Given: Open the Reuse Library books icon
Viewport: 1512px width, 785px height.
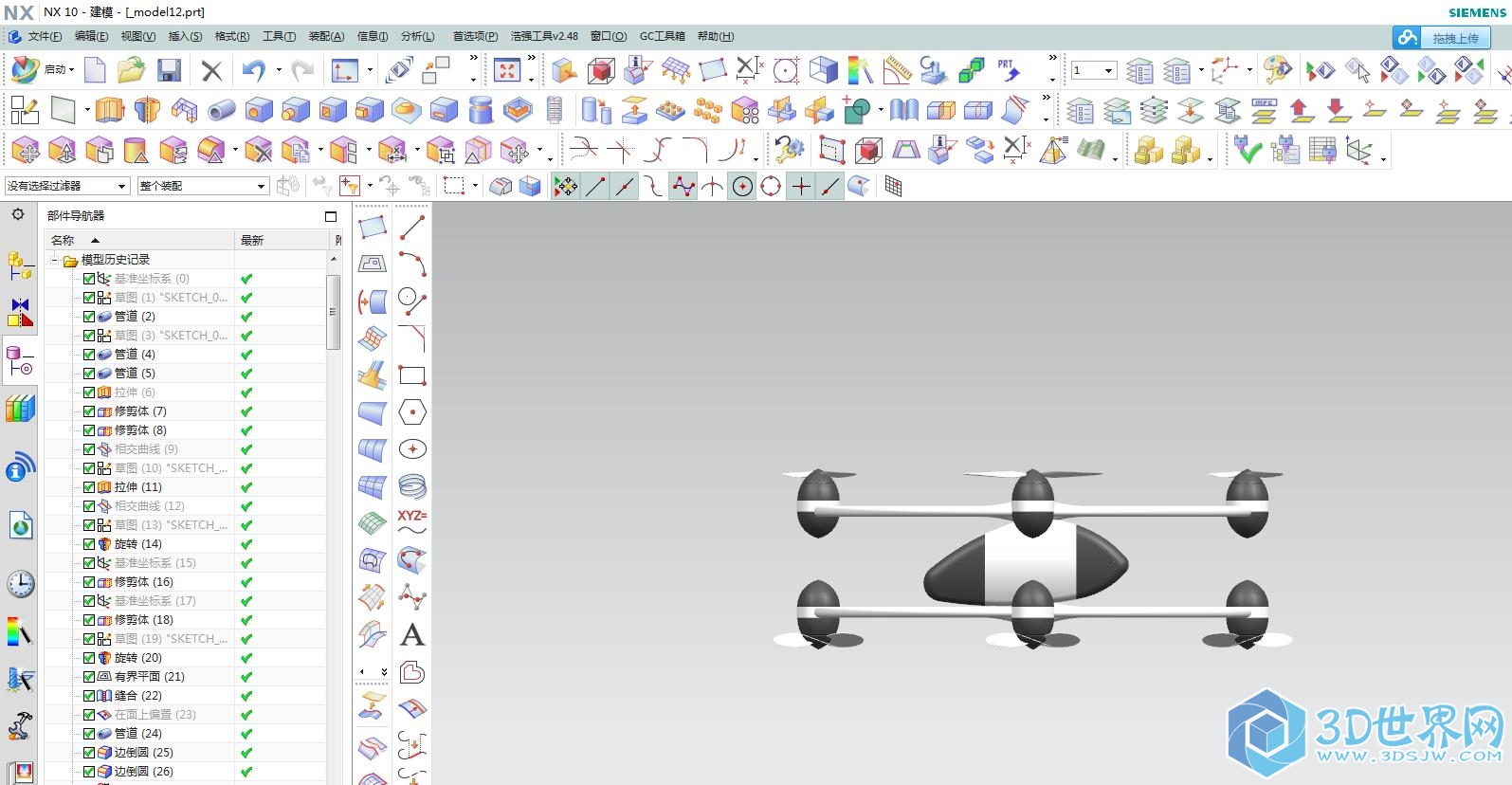Looking at the screenshot, I should coord(20,409).
